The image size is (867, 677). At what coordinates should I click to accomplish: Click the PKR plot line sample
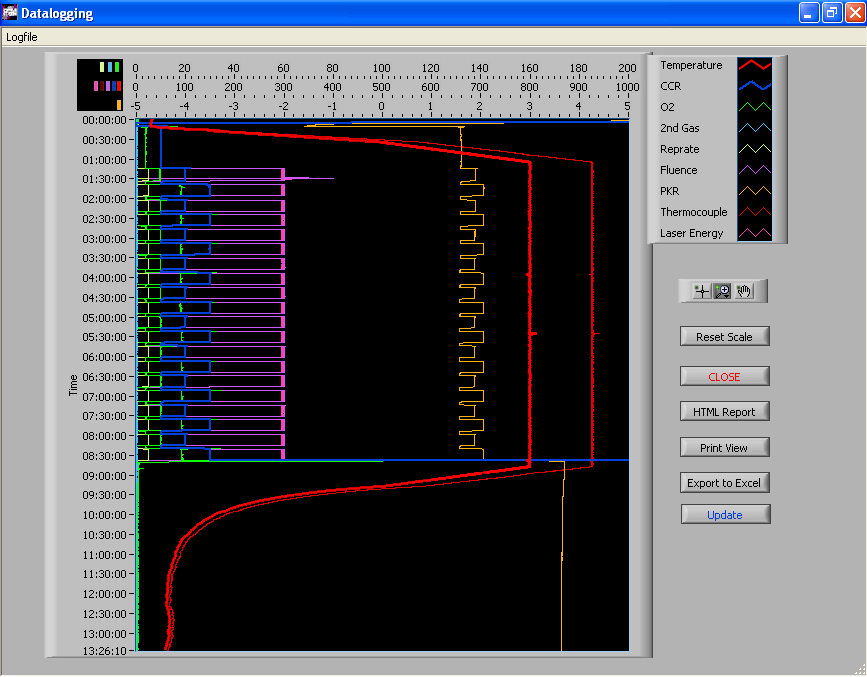click(755, 191)
